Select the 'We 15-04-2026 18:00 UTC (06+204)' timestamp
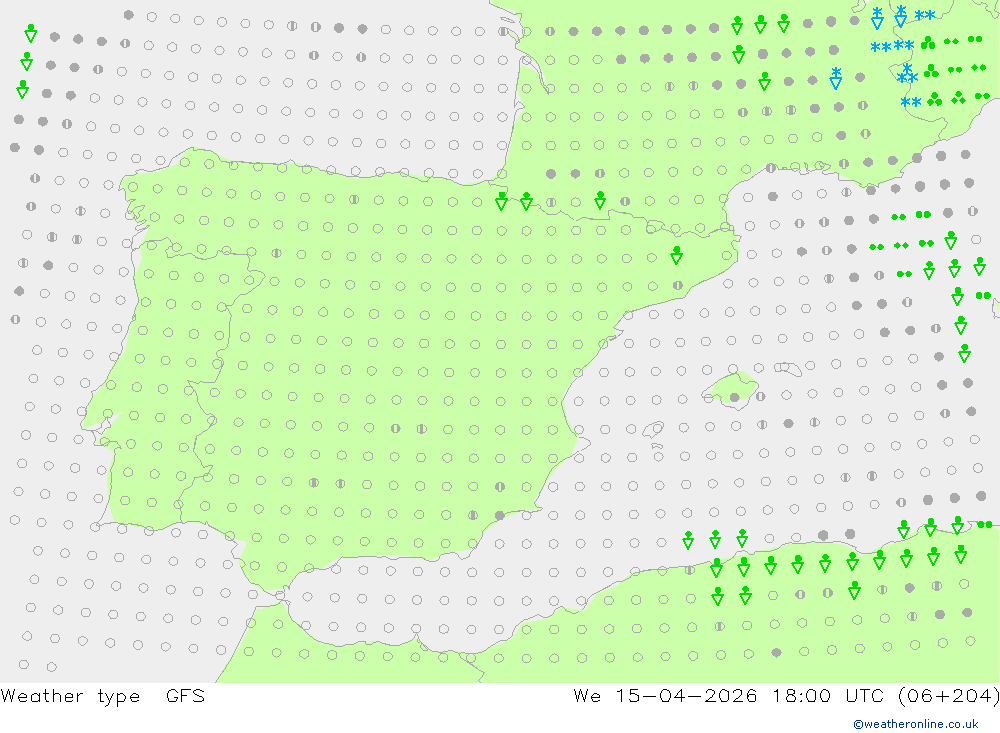This screenshot has width=1000, height=733. coord(786,696)
